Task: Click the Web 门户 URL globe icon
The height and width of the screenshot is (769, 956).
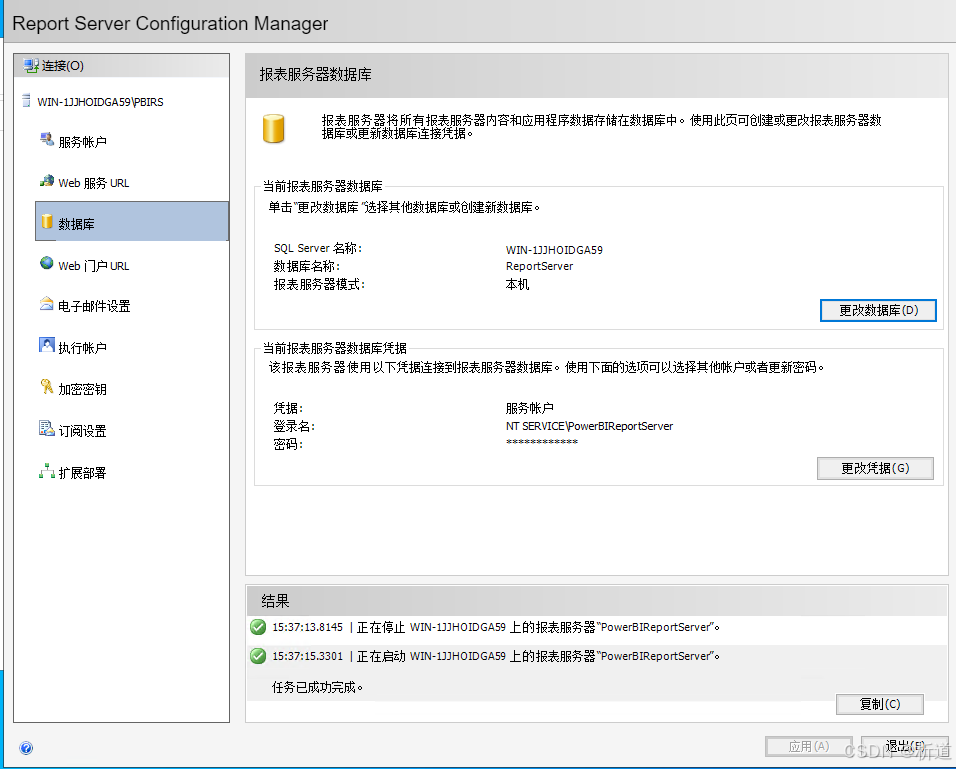Action: pyautogui.click(x=46, y=264)
